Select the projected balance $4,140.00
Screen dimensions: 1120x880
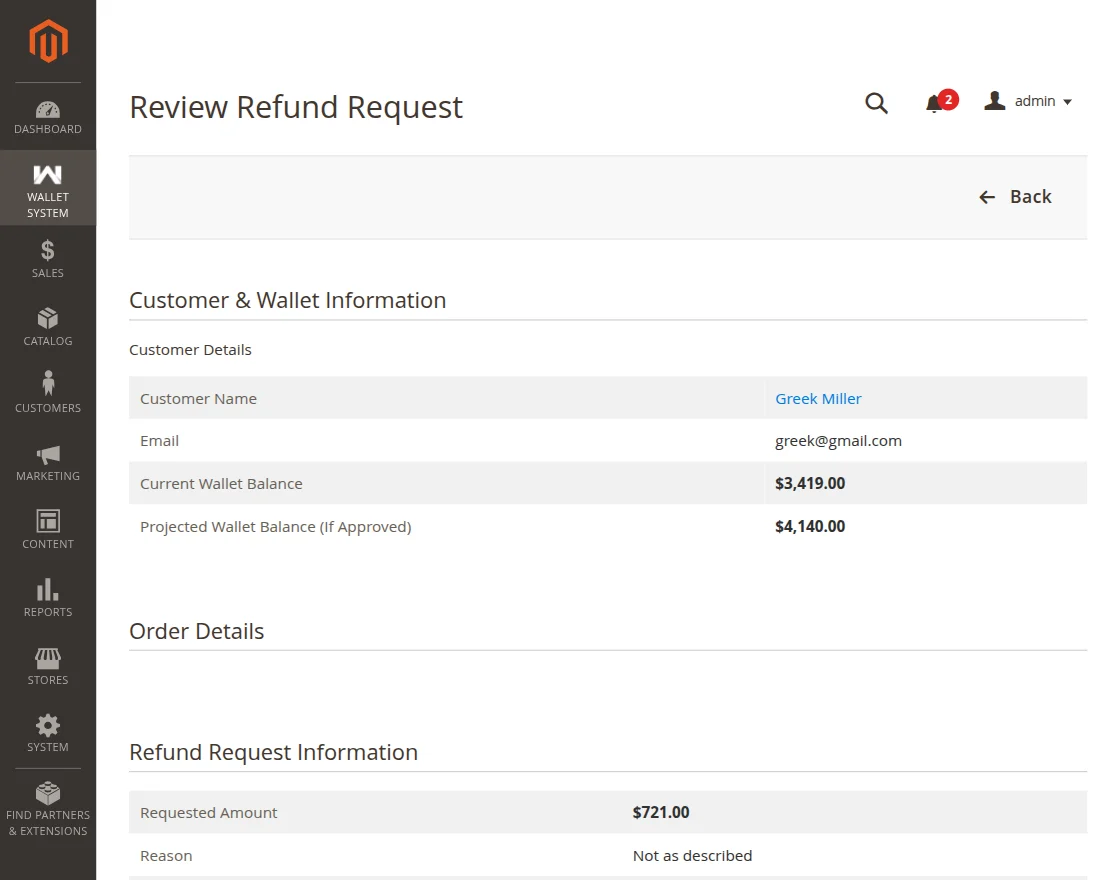[x=810, y=526]
